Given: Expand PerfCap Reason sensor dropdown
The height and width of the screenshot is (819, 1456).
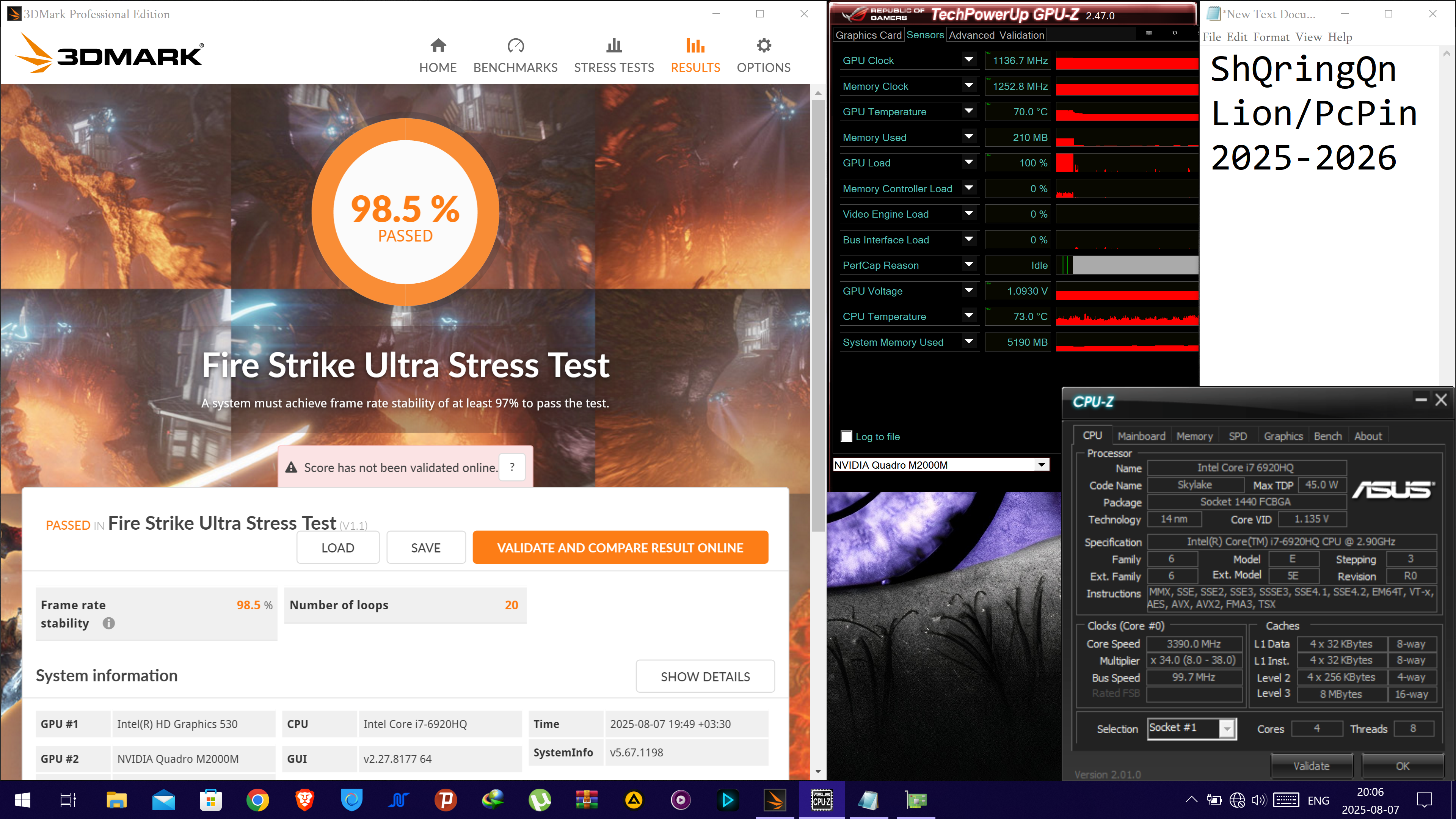Looking at the screenshot, I should [969, 265].
